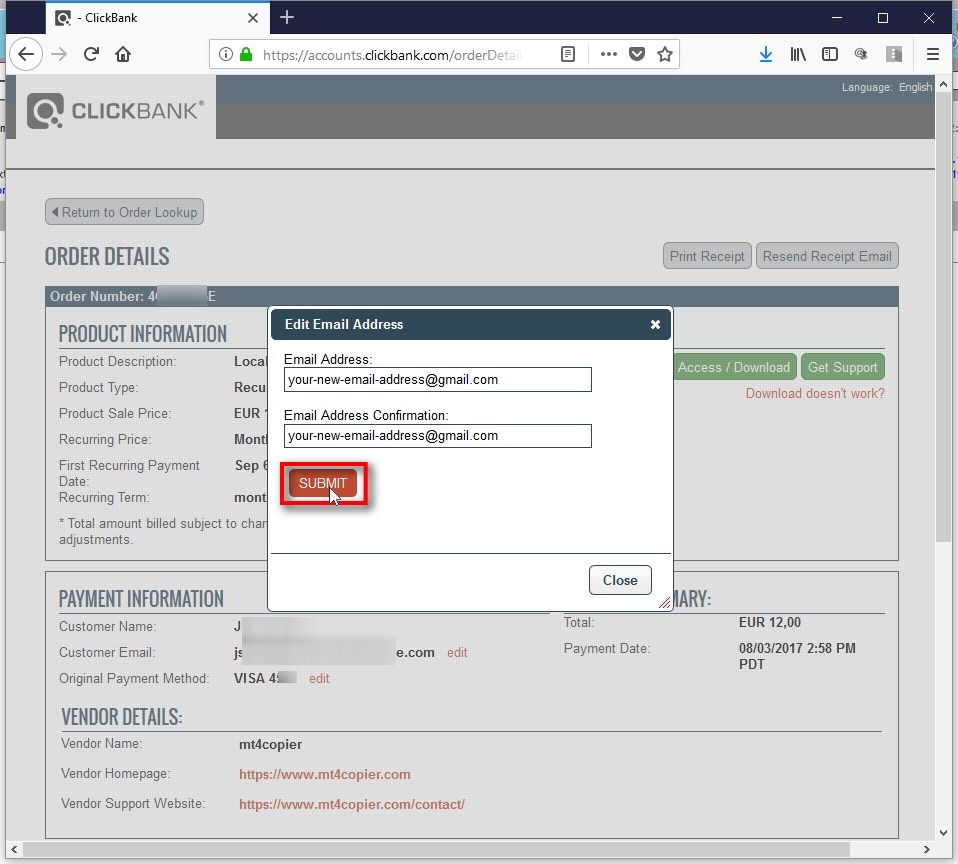The width and height of the screenshot is (958, 864).
Task: Click the "EUR 12,00" total value
Action: (770, 622)
